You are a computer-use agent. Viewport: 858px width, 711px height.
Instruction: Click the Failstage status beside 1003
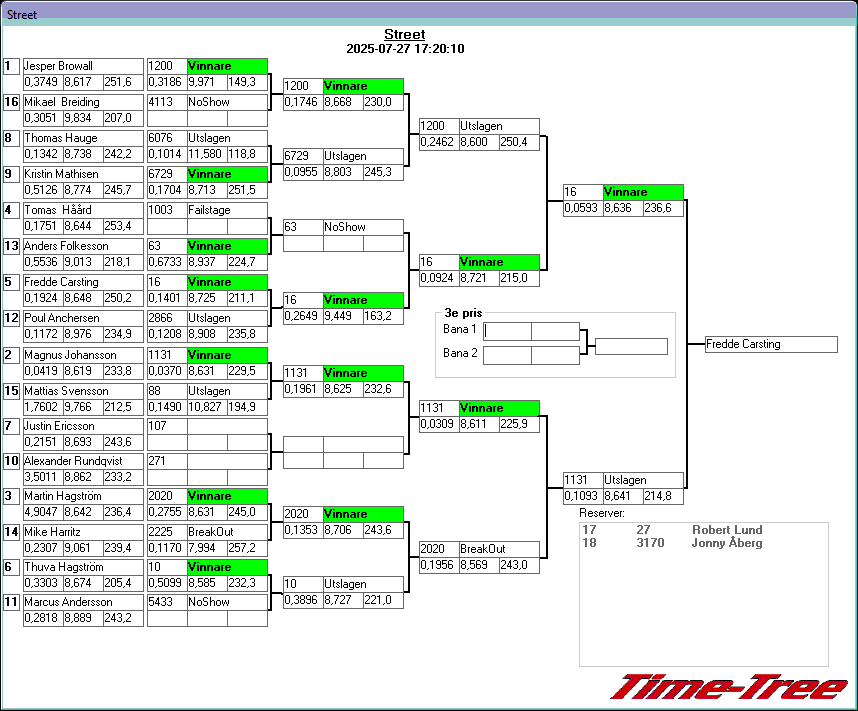[227, 210]
